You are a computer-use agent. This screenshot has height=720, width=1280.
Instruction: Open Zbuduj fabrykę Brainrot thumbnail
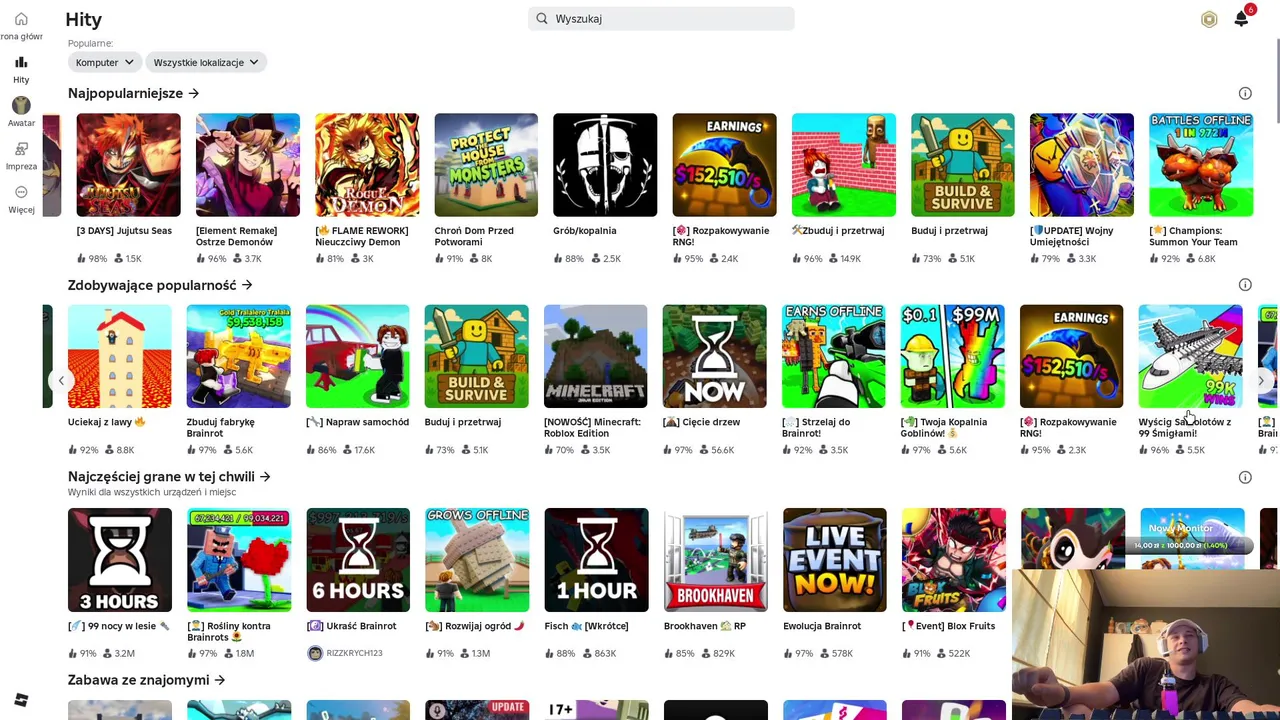(x=239, y=356)
